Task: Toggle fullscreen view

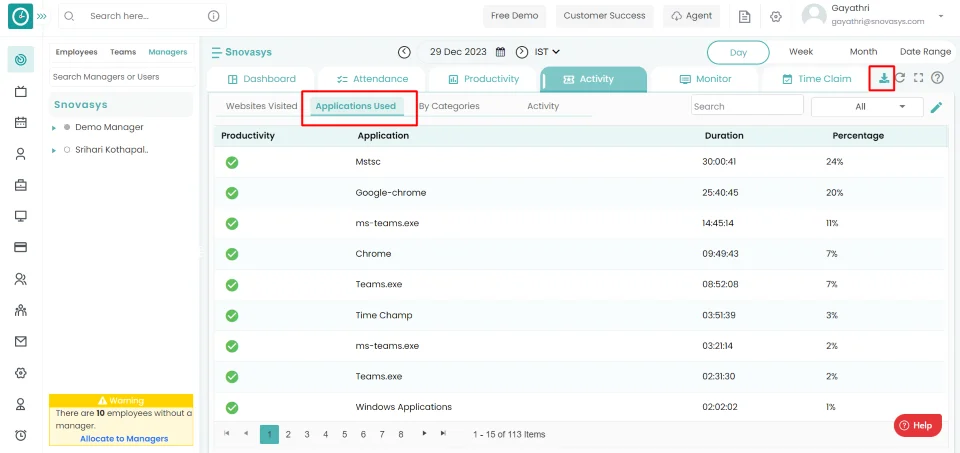Action: coord(918,78)
